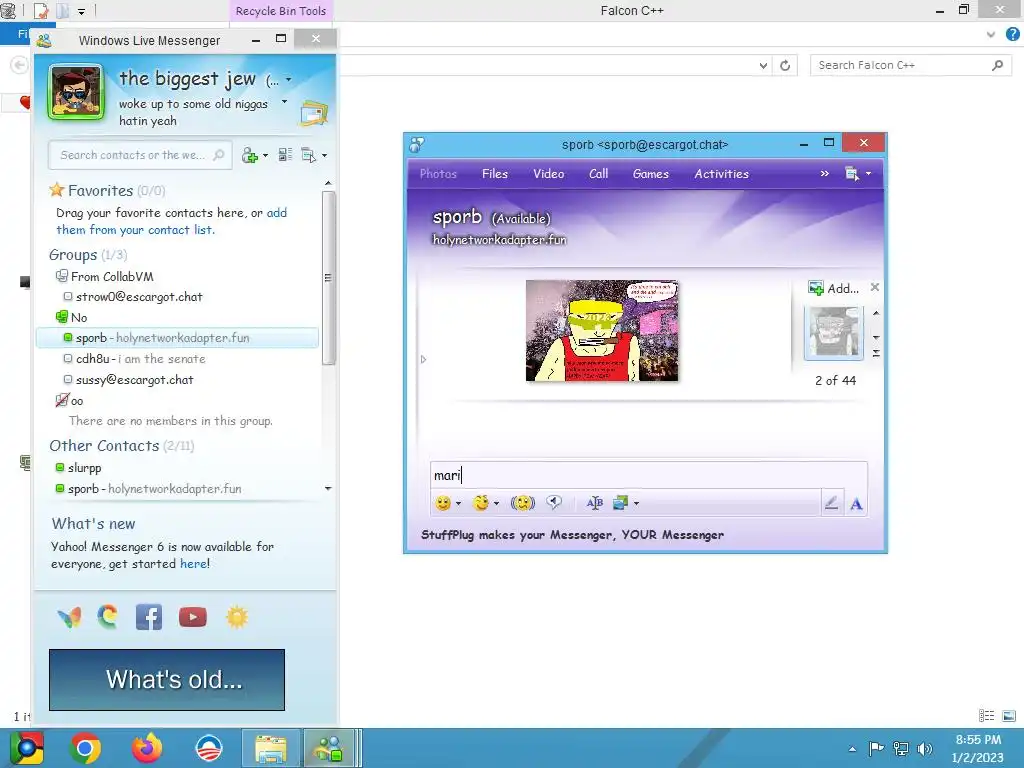Click the refresh button in Falcon C++ window

785,65
